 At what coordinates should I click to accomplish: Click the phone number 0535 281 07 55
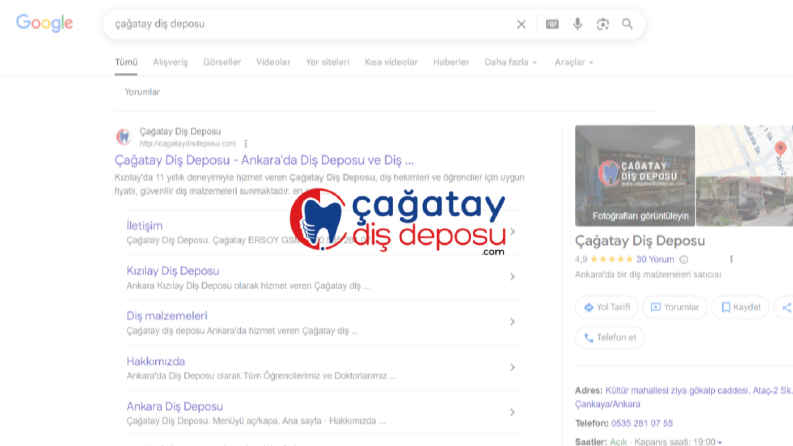tap(642, 423)
